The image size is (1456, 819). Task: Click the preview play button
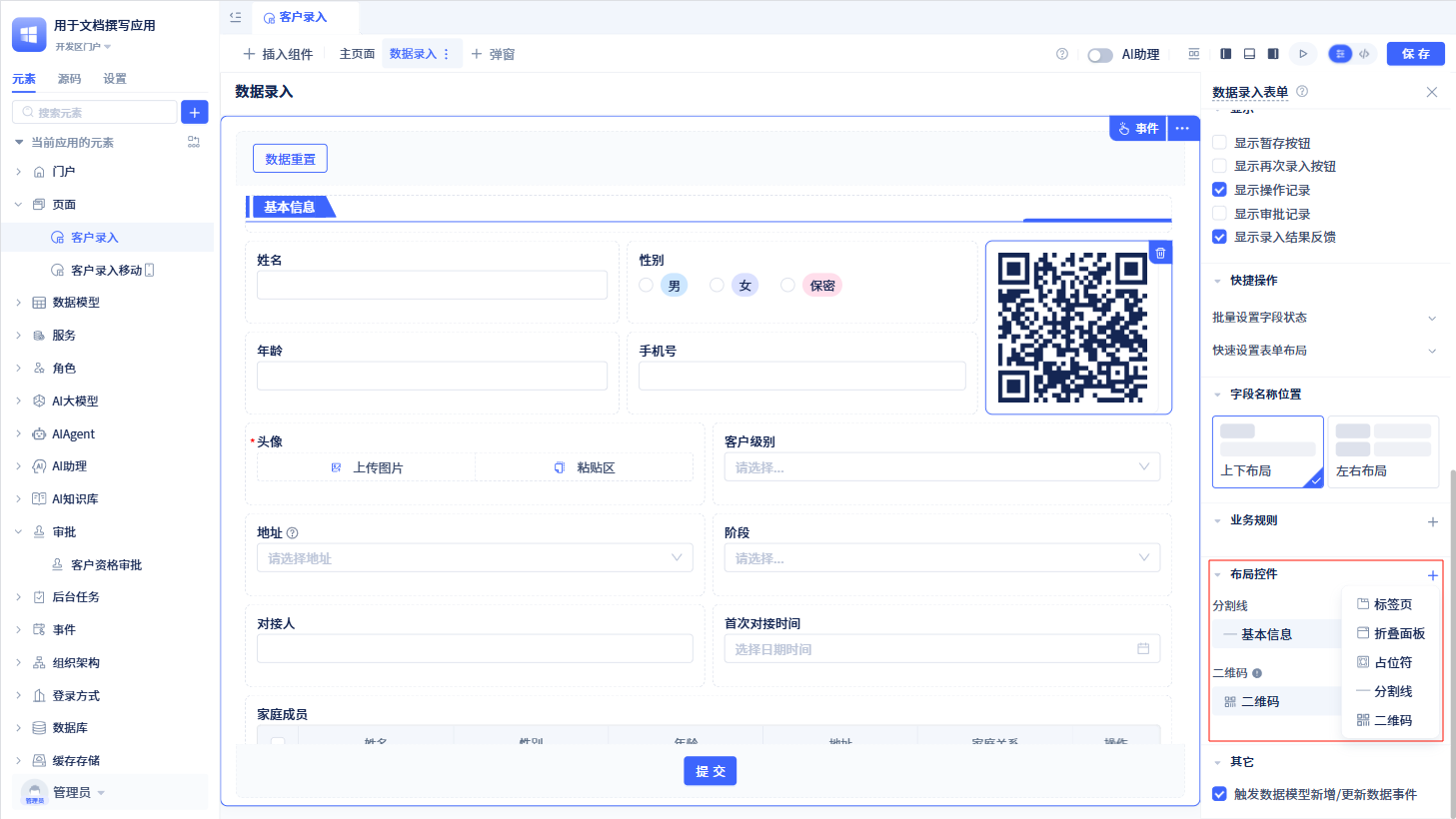(x=1302, y=54)
